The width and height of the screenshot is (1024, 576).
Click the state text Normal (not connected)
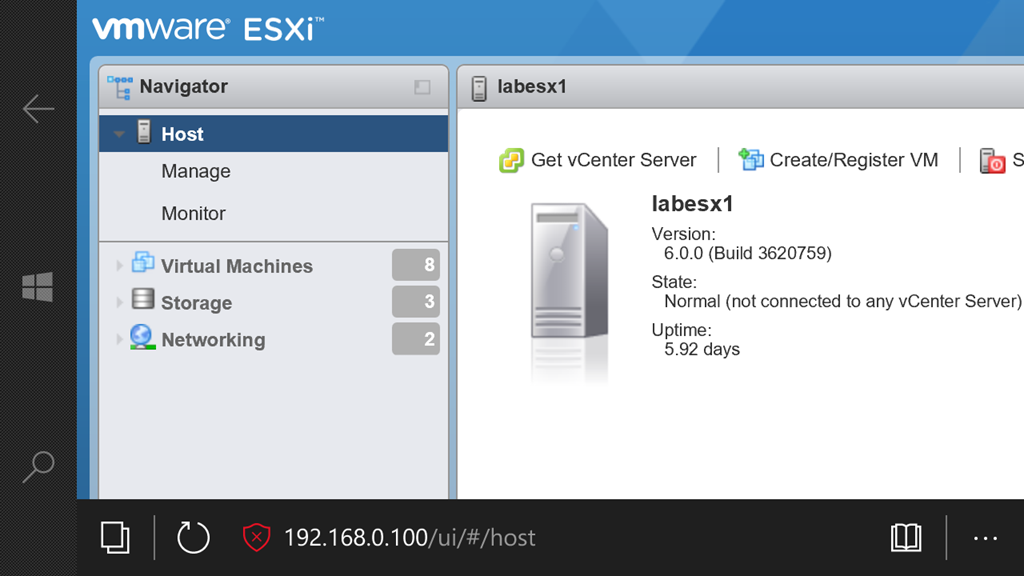tap(842, 301)
